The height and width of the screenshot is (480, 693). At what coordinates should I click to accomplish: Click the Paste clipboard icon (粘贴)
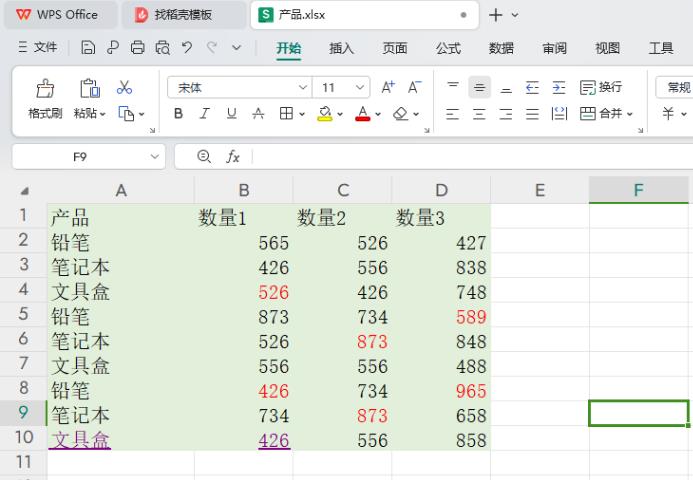pyautogui.click(x=90, y=88)
